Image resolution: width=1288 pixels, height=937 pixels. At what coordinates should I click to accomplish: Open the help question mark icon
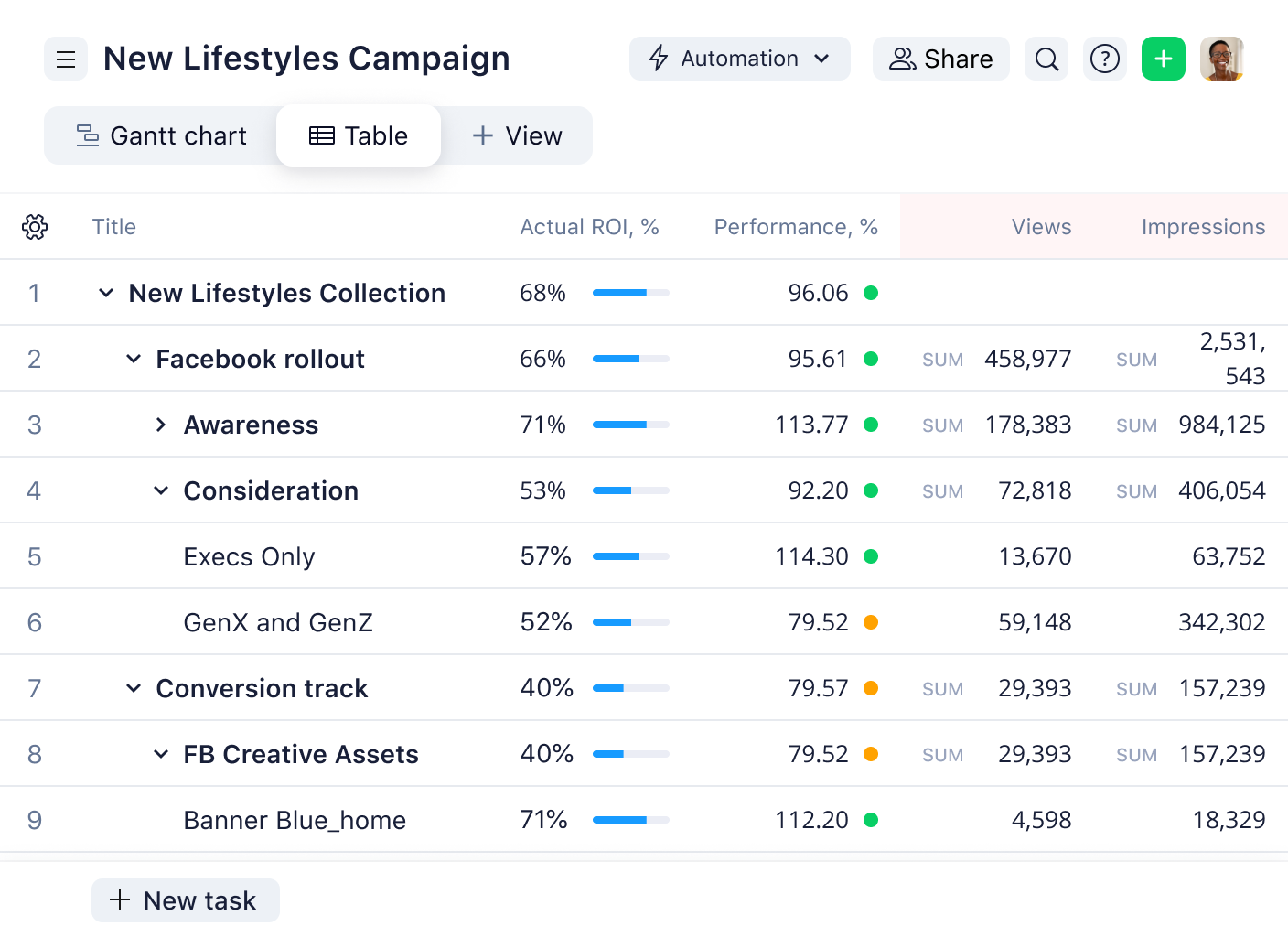pyautogui.click(x=1105, y=59)
